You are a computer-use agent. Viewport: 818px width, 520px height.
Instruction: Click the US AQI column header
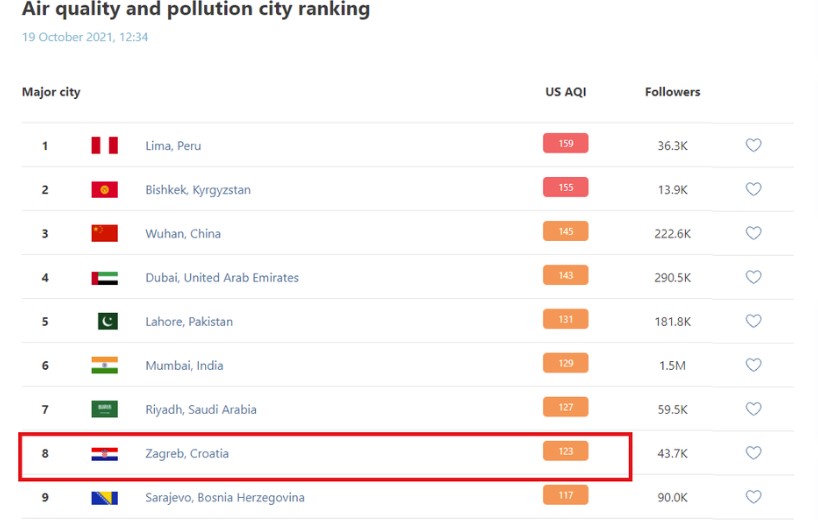tap(565, 92)
